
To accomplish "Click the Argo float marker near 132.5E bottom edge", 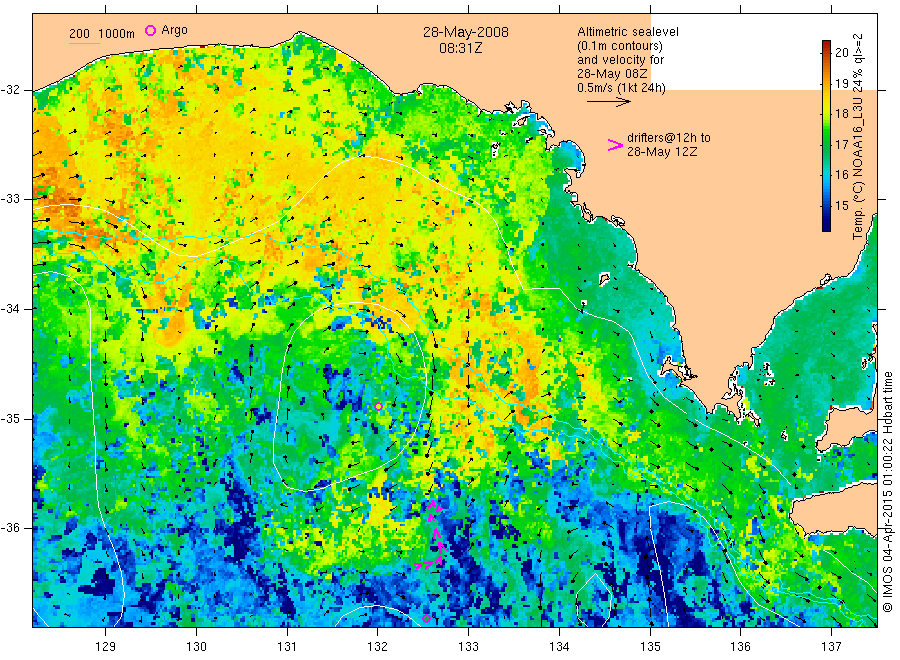I will tap(426, 618).
